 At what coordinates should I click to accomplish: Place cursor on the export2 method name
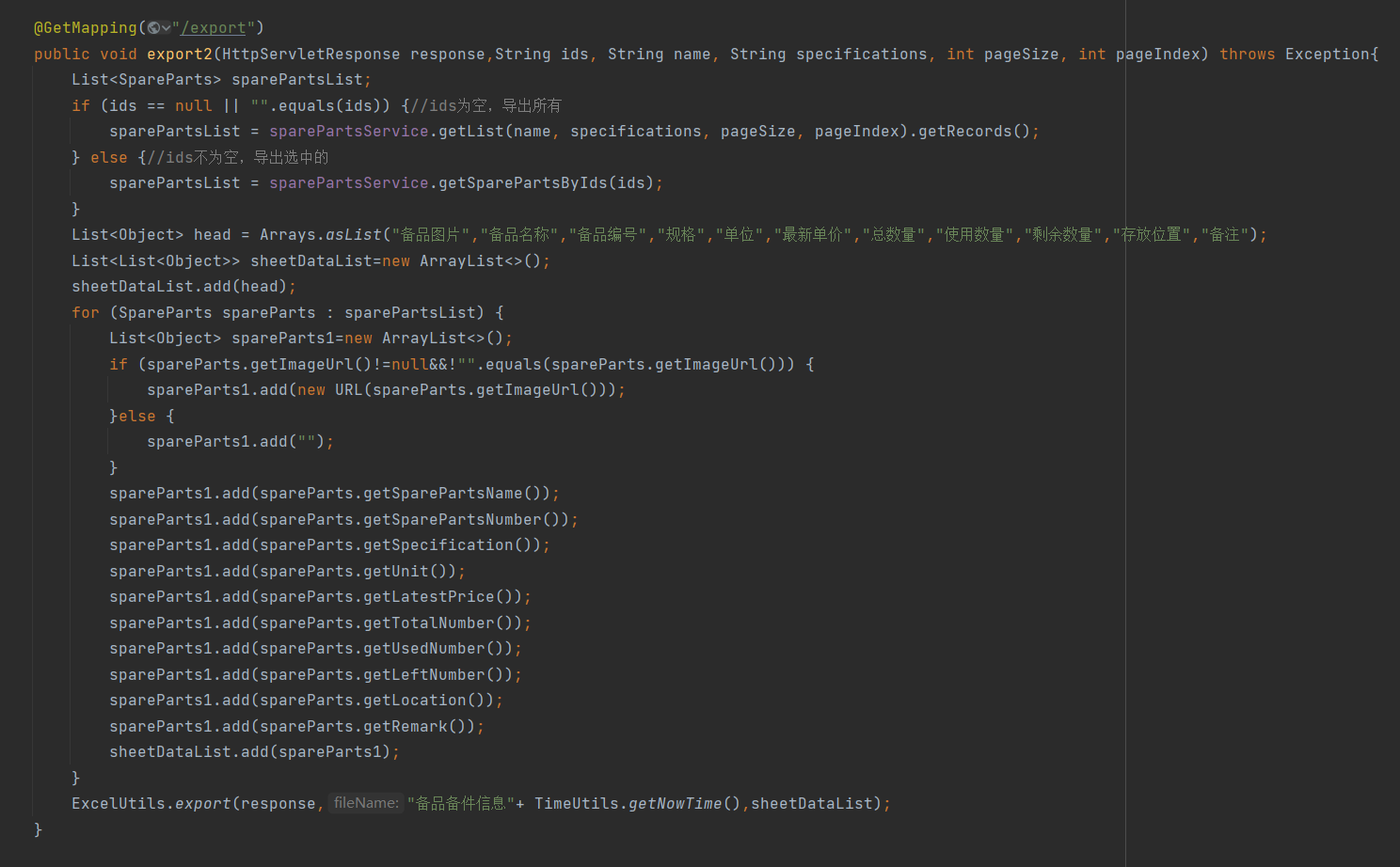coord(180,54)
